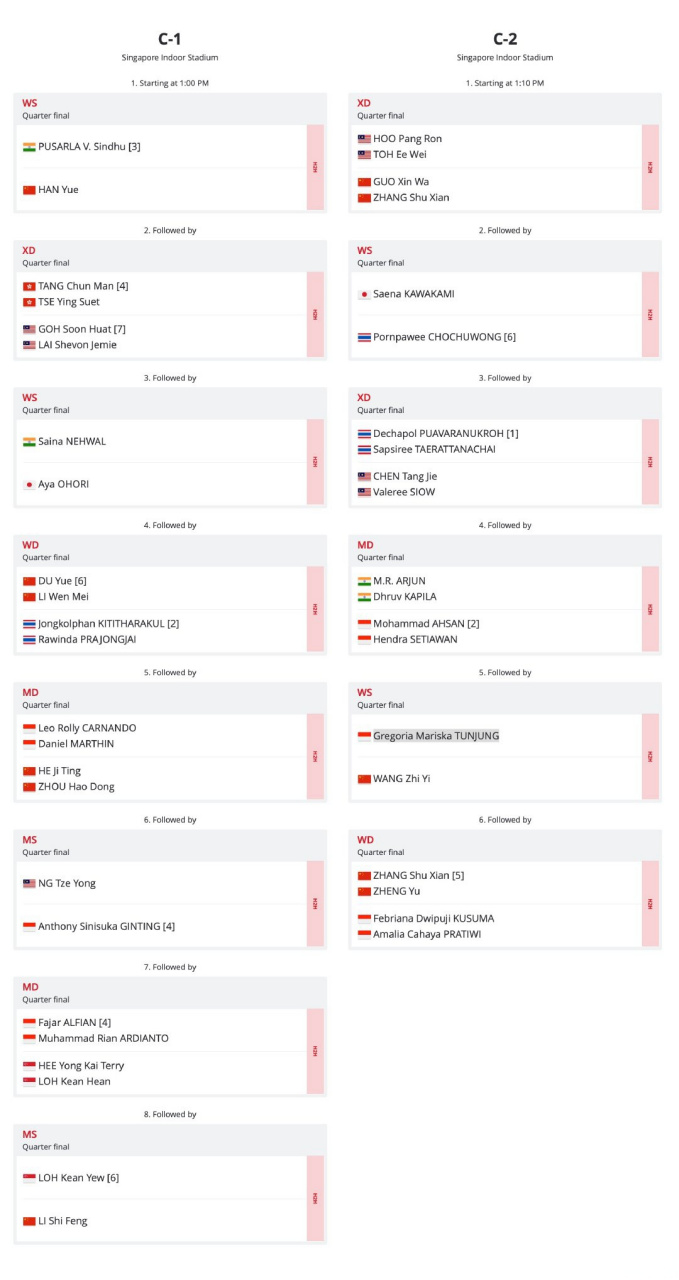This screenshot has width=679, height=1280.
Task: View H2H for NG Tze Yong vs GINTING
Action: click(x=315, y=904)
